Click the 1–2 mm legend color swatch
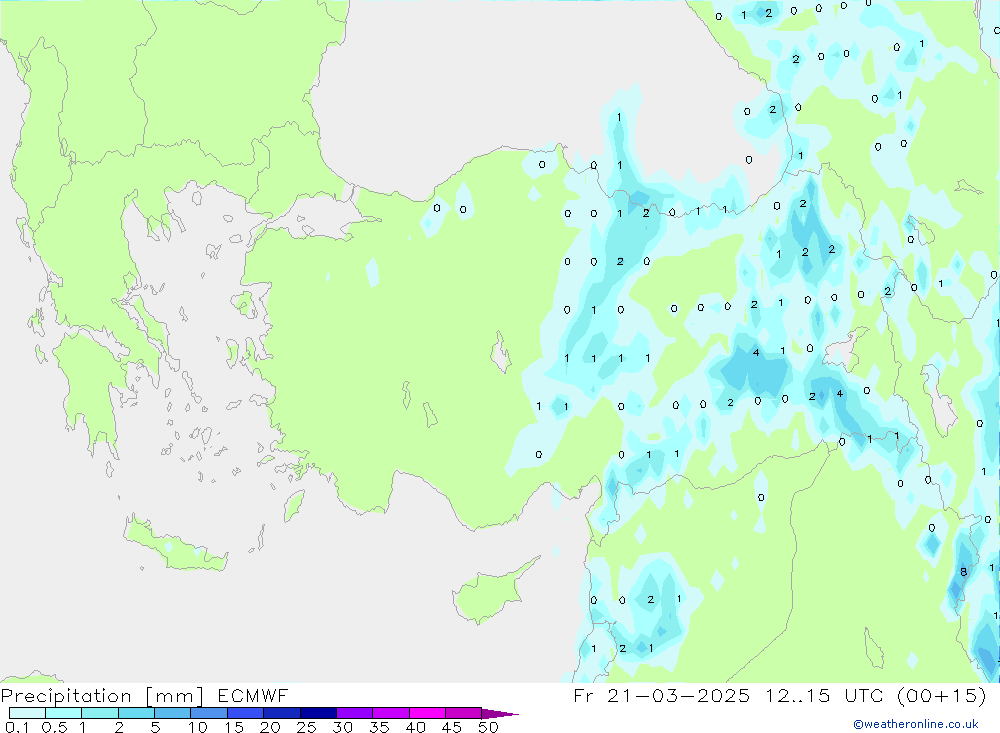Screen dimensions: 1000x733 click(100, 713)
